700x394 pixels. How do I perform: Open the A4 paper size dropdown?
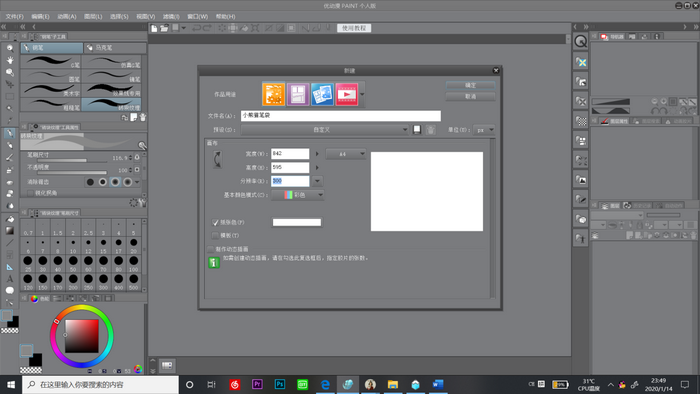346,154
